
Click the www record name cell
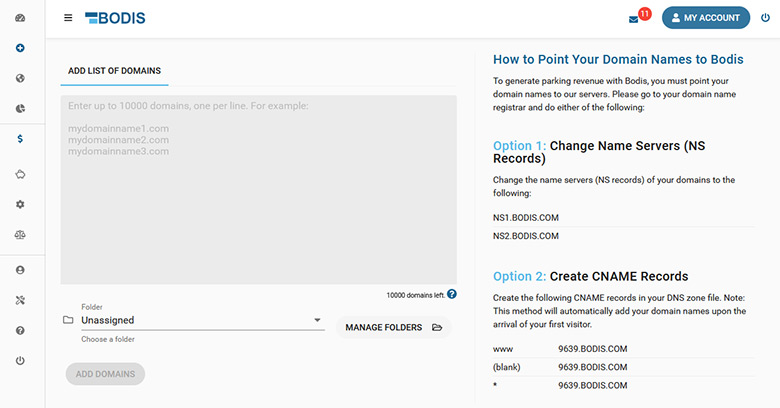503,349
